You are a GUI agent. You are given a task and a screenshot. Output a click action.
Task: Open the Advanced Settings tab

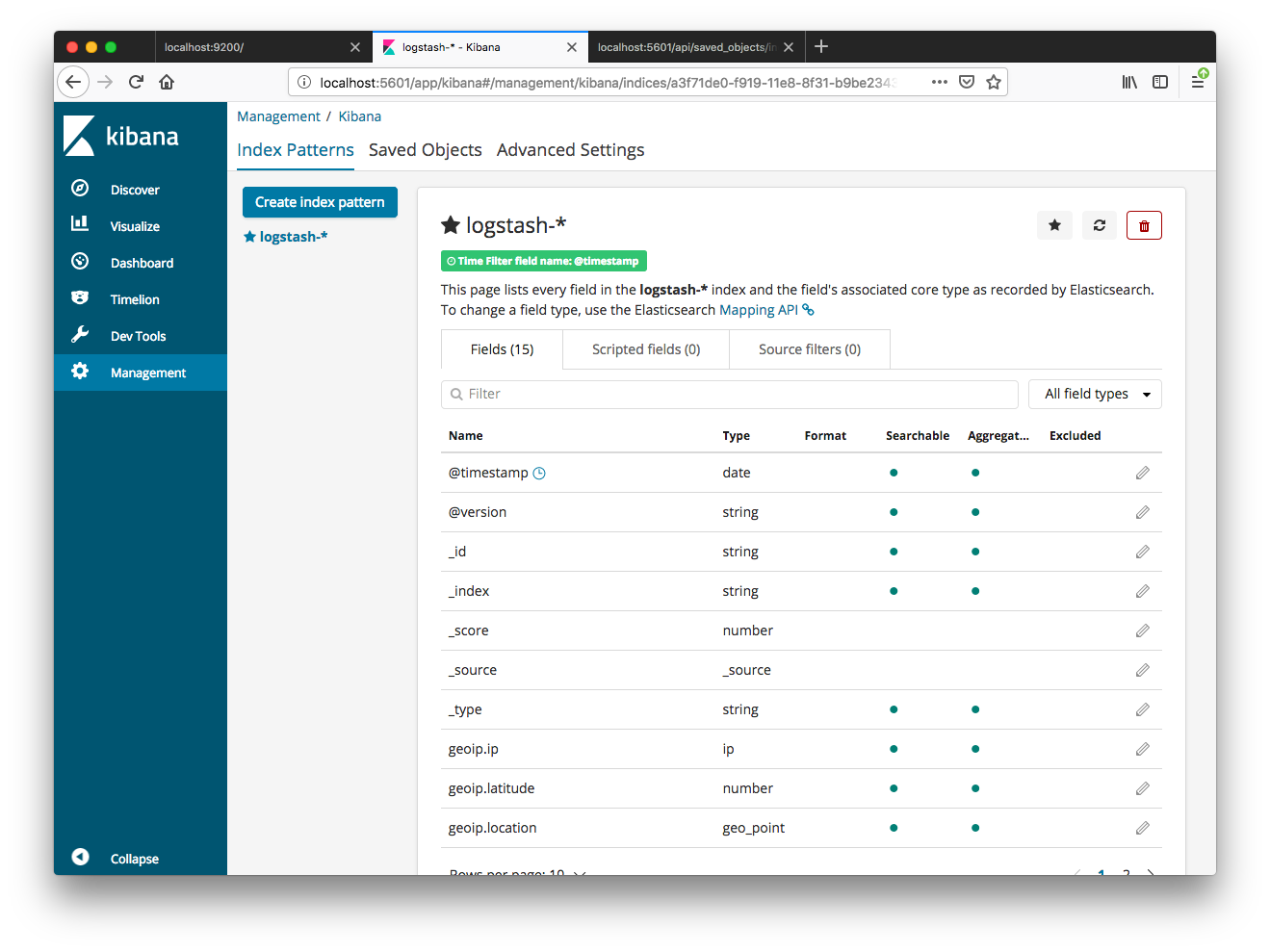(571, 150)
